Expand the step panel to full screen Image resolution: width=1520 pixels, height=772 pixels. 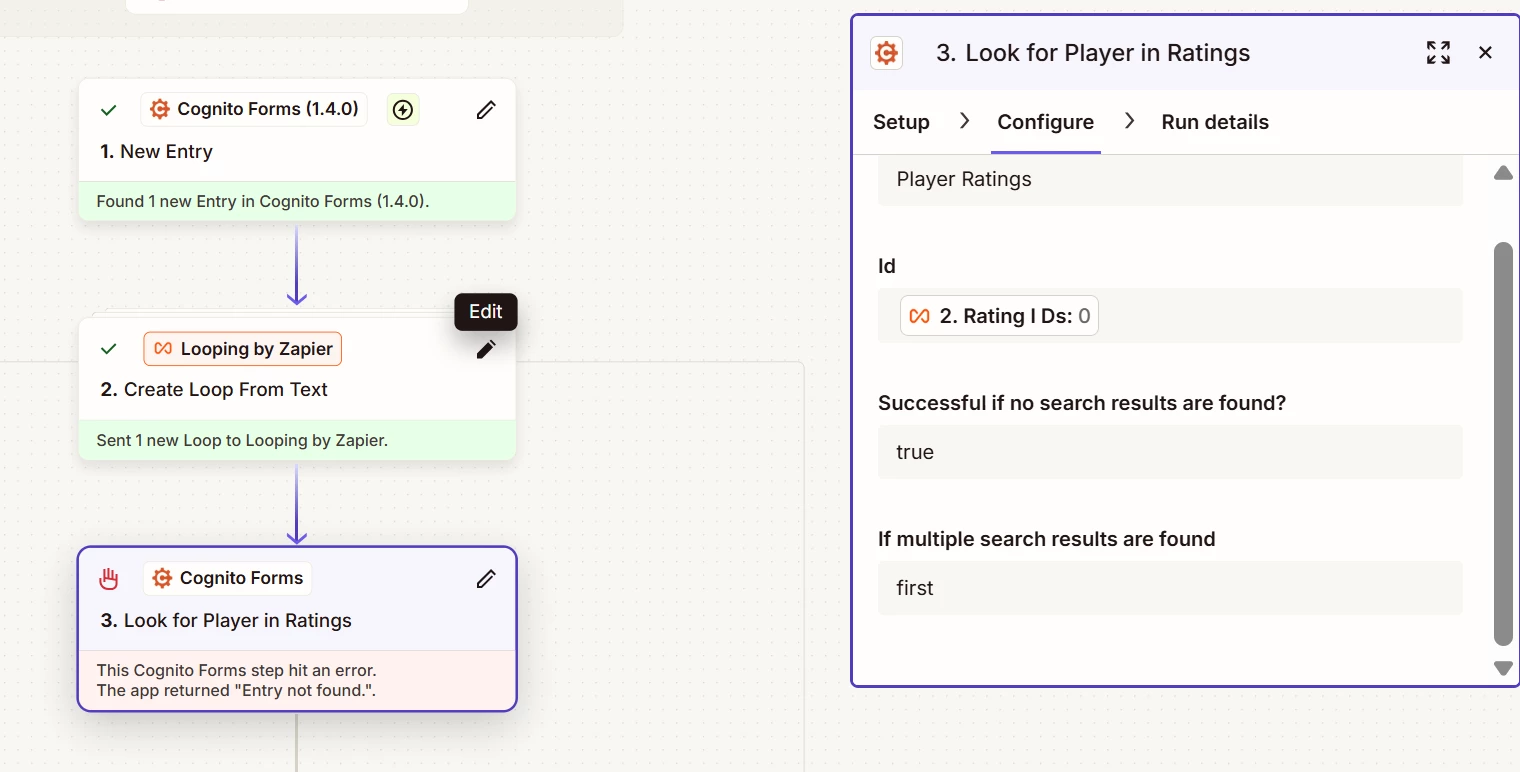(x=1438, y=53)
